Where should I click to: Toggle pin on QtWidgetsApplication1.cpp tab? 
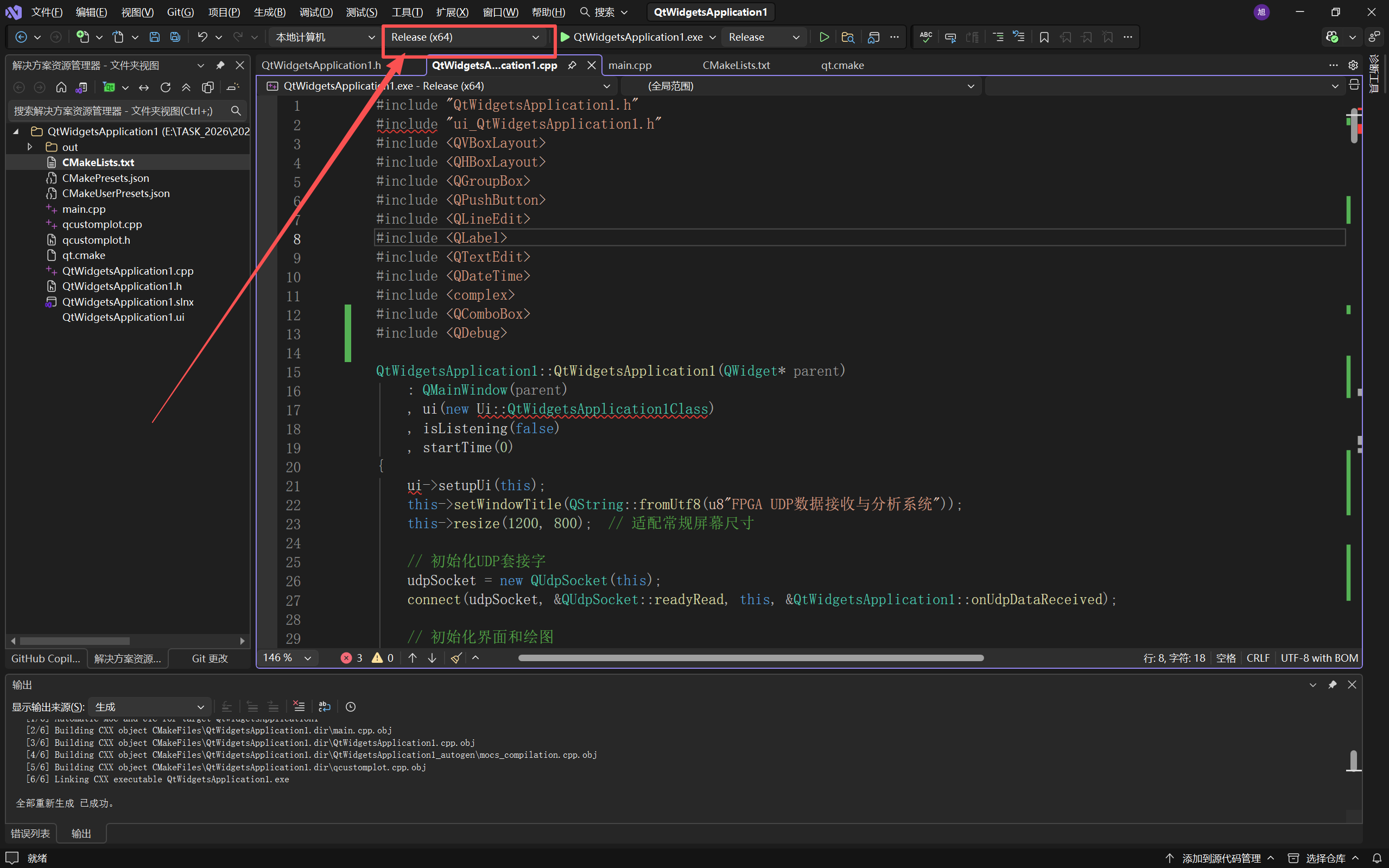tap(572, 66)
